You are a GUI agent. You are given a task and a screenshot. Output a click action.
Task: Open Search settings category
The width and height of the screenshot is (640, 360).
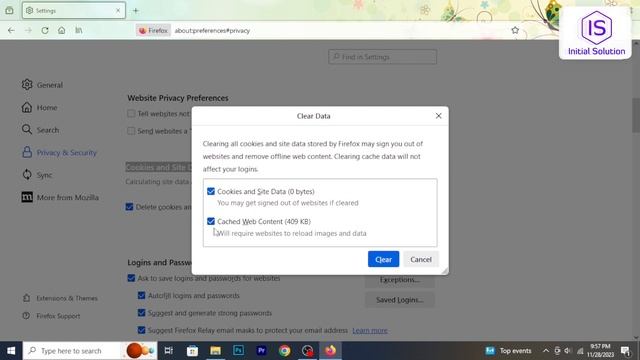(x=40, y=130)
